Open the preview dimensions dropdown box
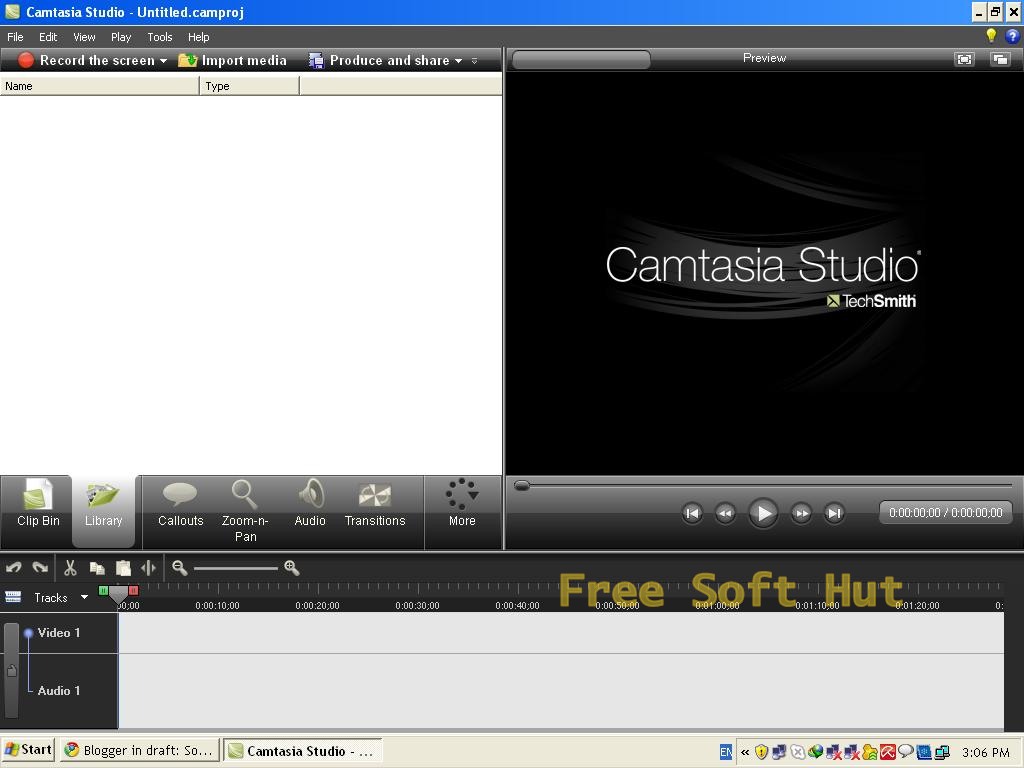The height and width of the screenshot is (768, 1024). 581,59
